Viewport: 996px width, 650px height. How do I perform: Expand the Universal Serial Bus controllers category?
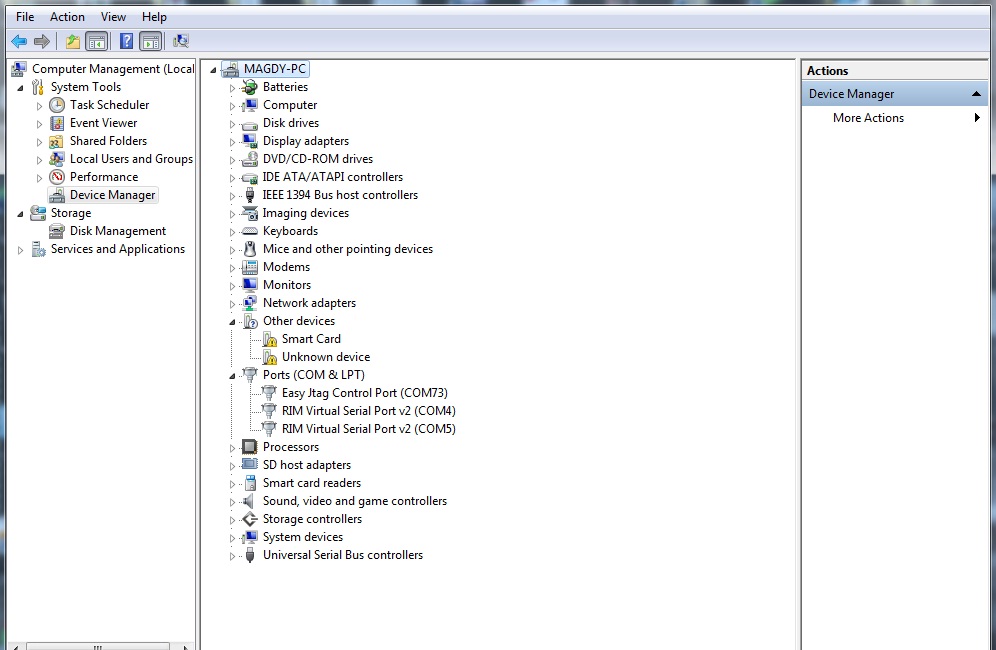tap(232, 556)
